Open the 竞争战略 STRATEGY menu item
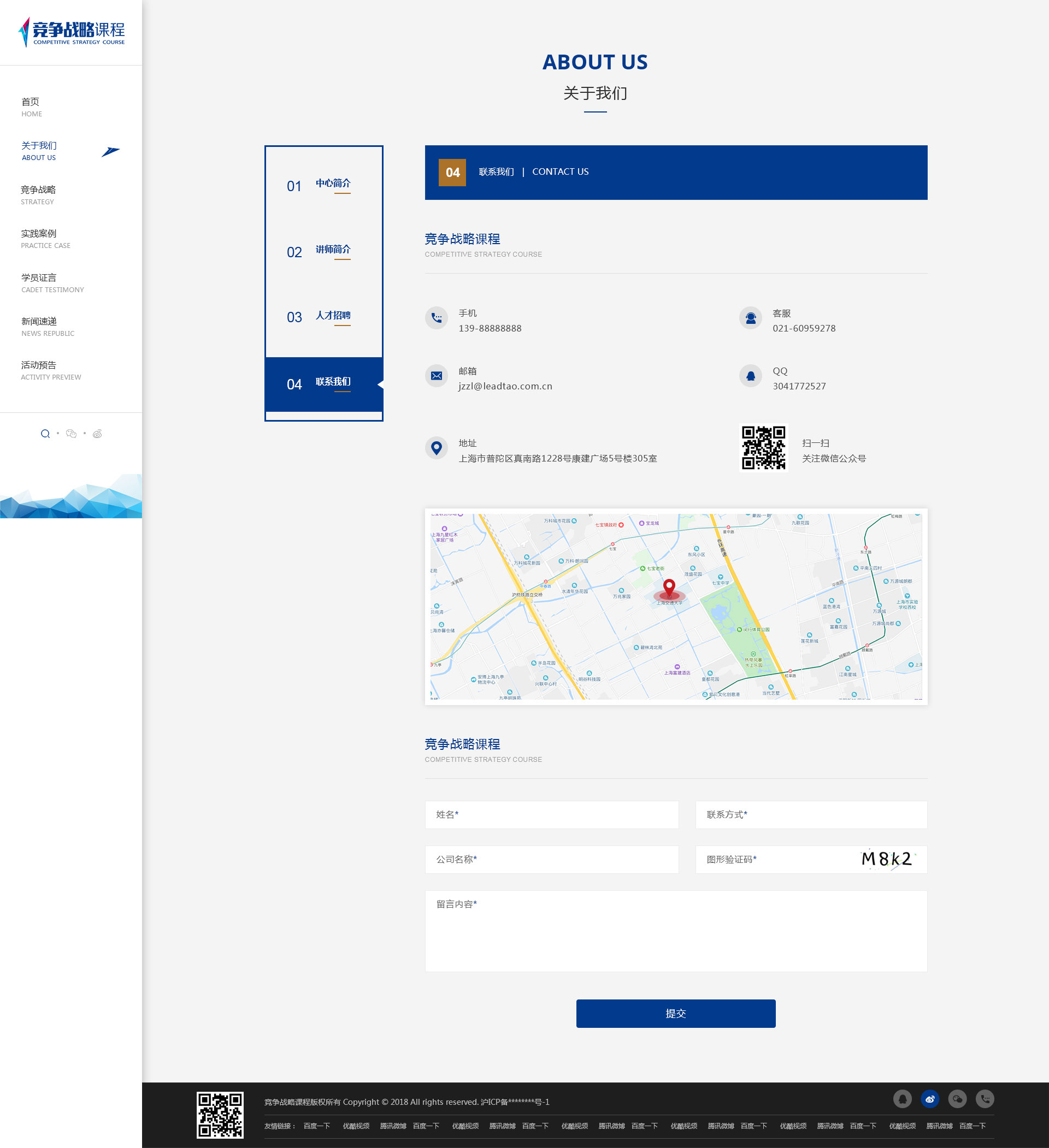 pyautogui.click(x=38, y=195)
